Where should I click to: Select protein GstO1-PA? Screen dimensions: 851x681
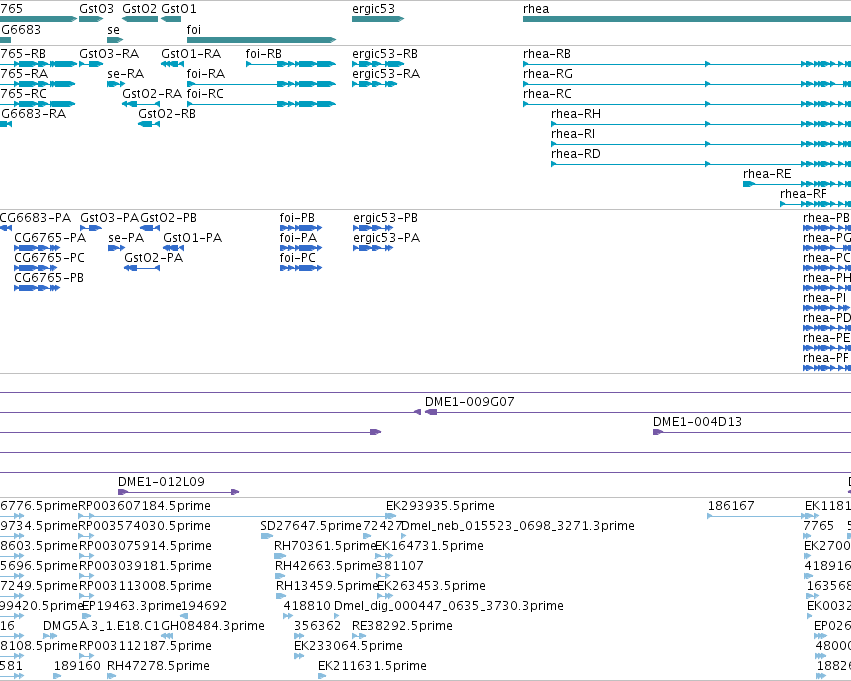click(174, 248)
